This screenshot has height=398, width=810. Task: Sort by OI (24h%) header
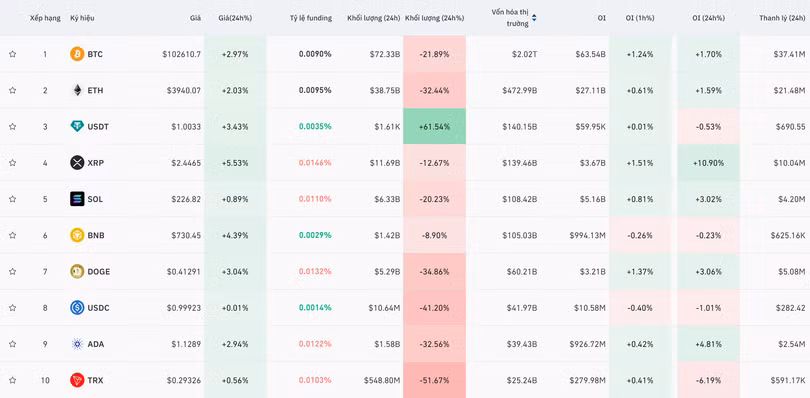click(x=708, y=18)
